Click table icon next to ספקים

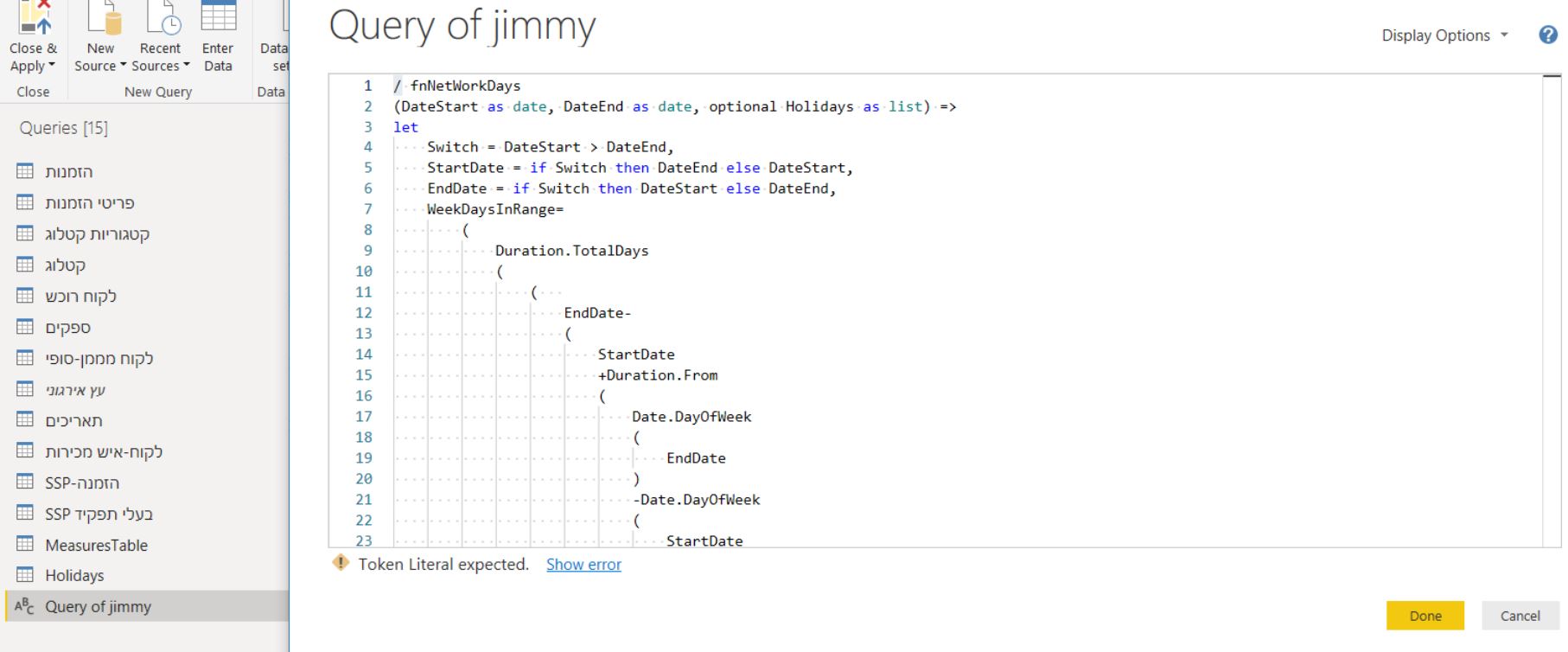pyautogui.click(x=25, y=326)
